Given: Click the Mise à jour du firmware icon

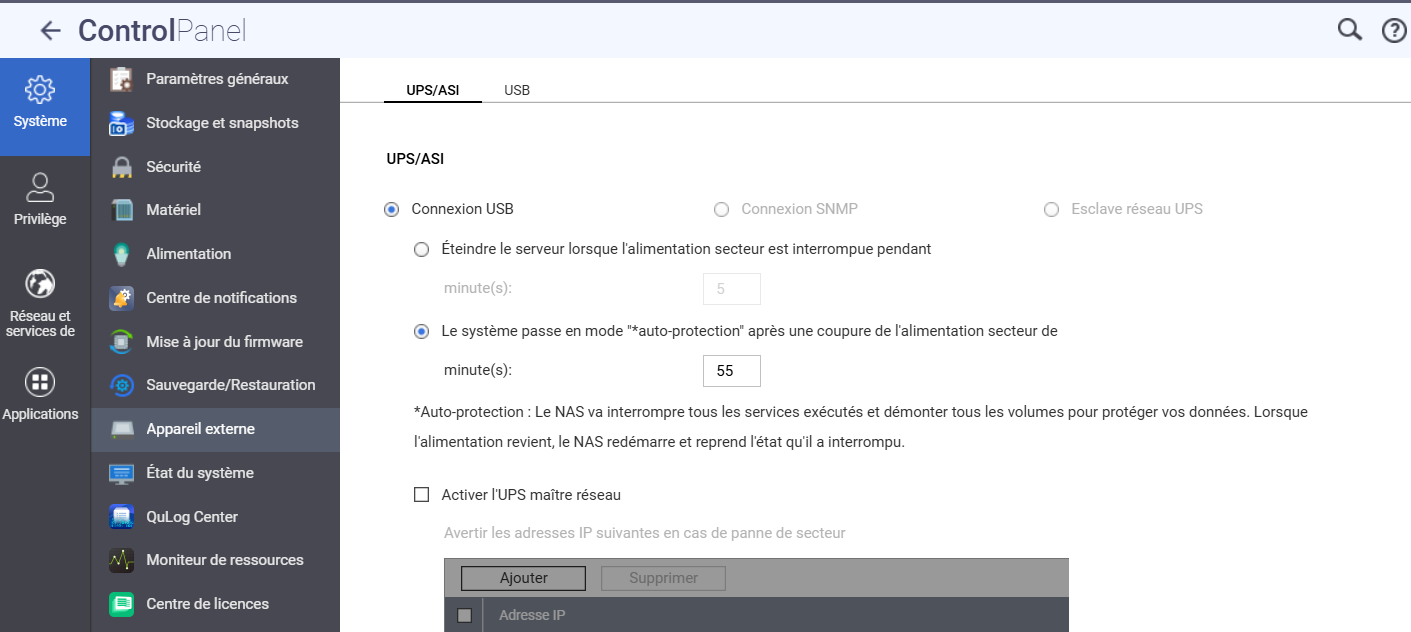Looking at the screenshot, I should pos(121,342).
